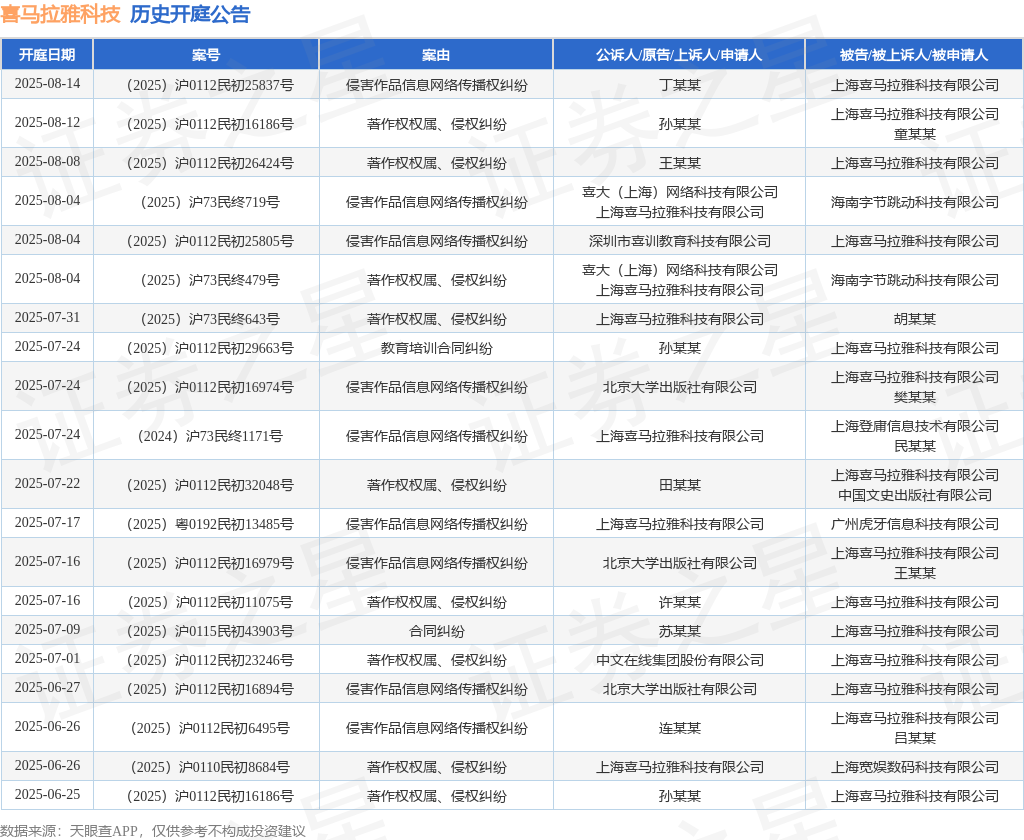Screen dimensions: 1024x840
Task: Click plaintiff 田某某
Action: pyautogui.click(x=679, y=485)
